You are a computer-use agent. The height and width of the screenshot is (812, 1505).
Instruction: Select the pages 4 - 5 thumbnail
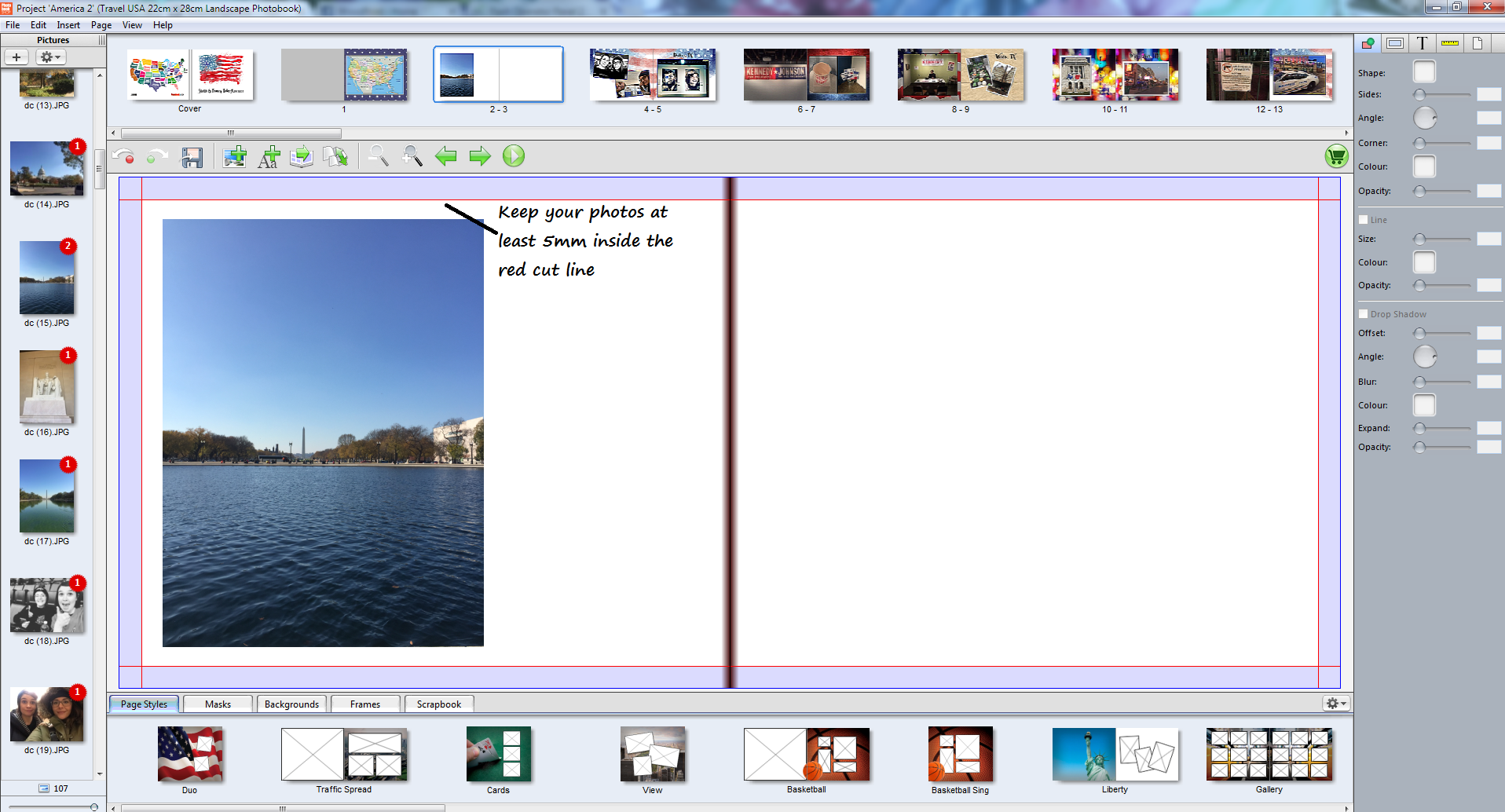[x=653, y=75]
